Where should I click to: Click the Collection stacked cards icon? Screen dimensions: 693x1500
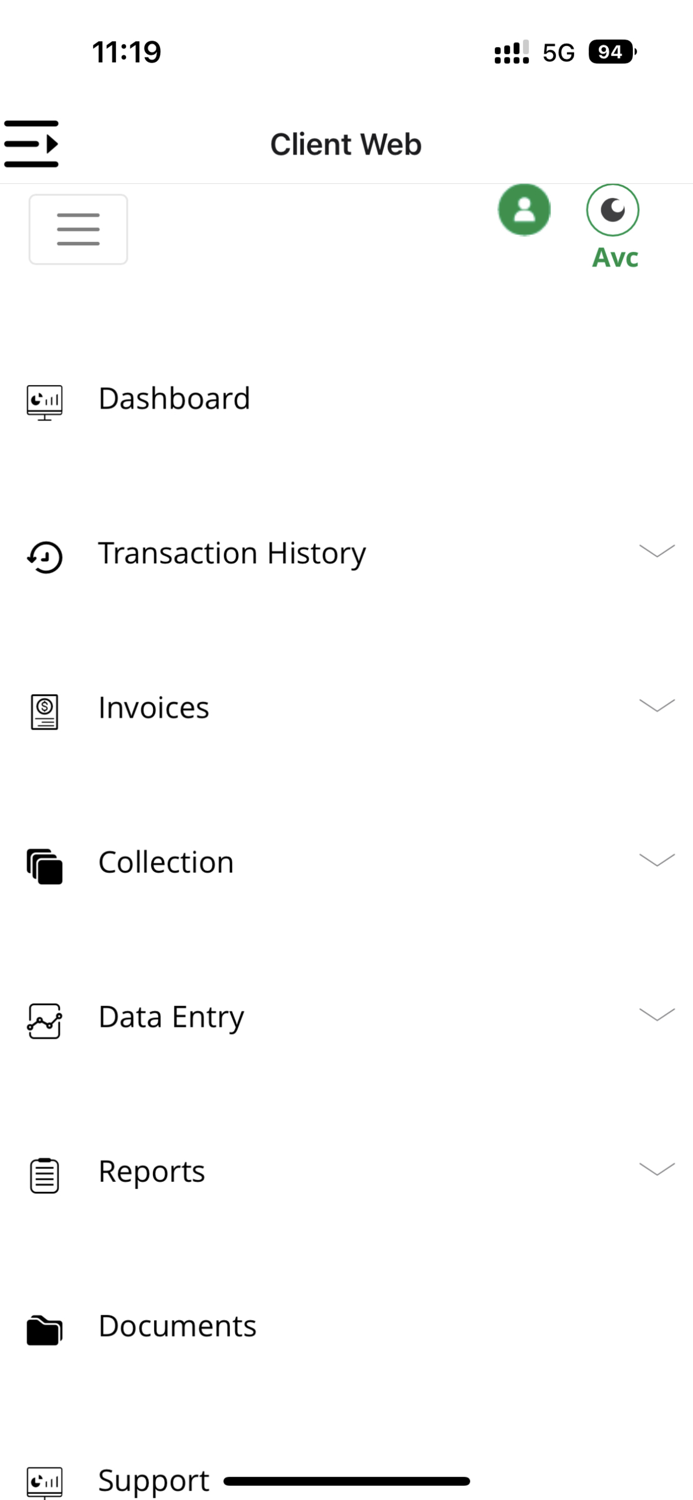coord(44,865)
